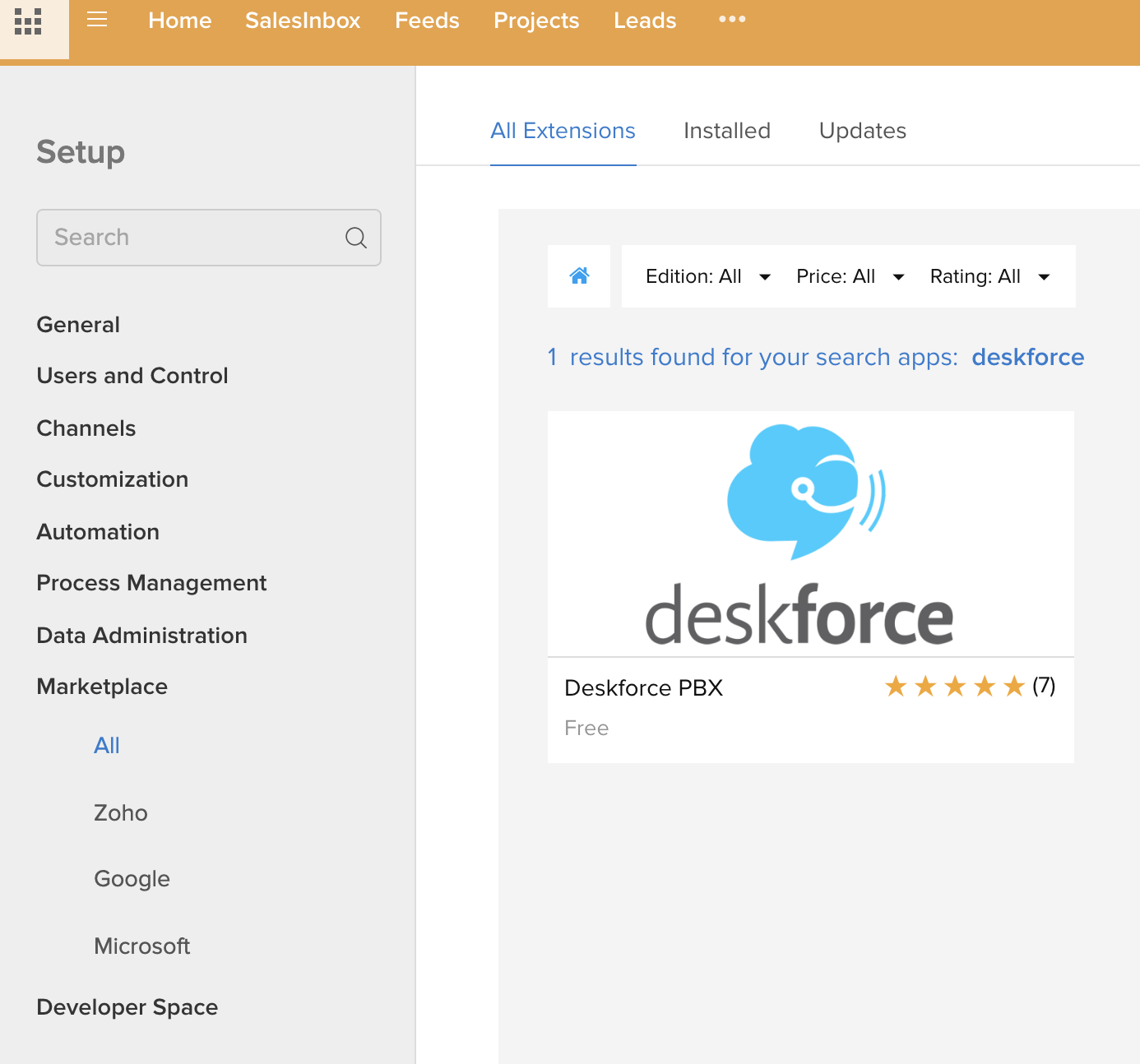Toggle the hamburger menu icon
This screenshot has width=1140, height=1064.
(97, 19)
